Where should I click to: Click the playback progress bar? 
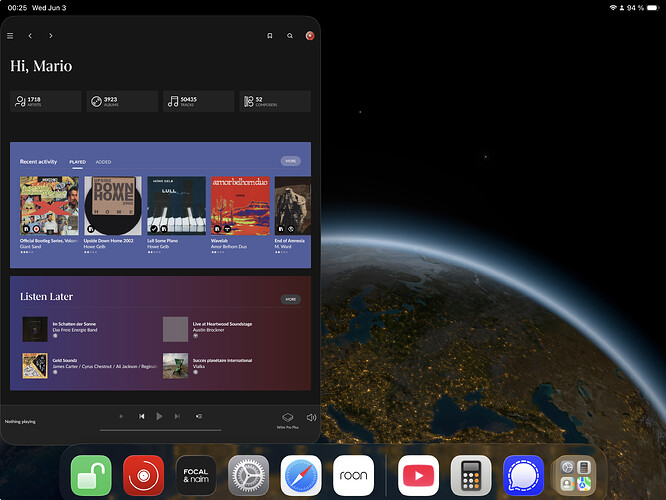coord(161,430)
